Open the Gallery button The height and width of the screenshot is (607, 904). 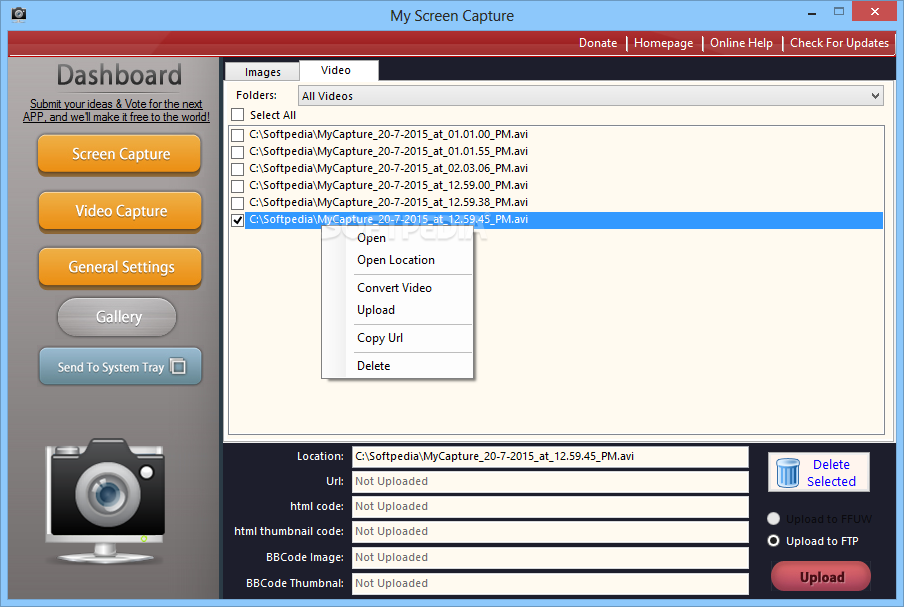pyautogui.click(x=117, y=317)
